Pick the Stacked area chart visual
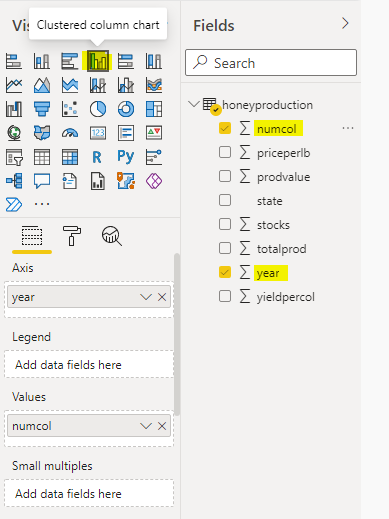This screenshot has height=519, width=389. [70, 85]
